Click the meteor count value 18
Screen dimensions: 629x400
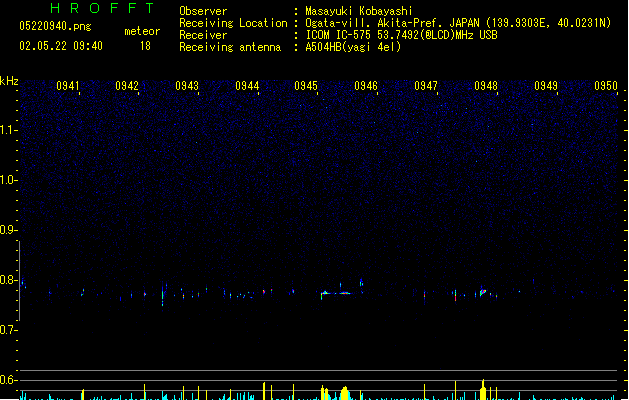coord(145,46)
